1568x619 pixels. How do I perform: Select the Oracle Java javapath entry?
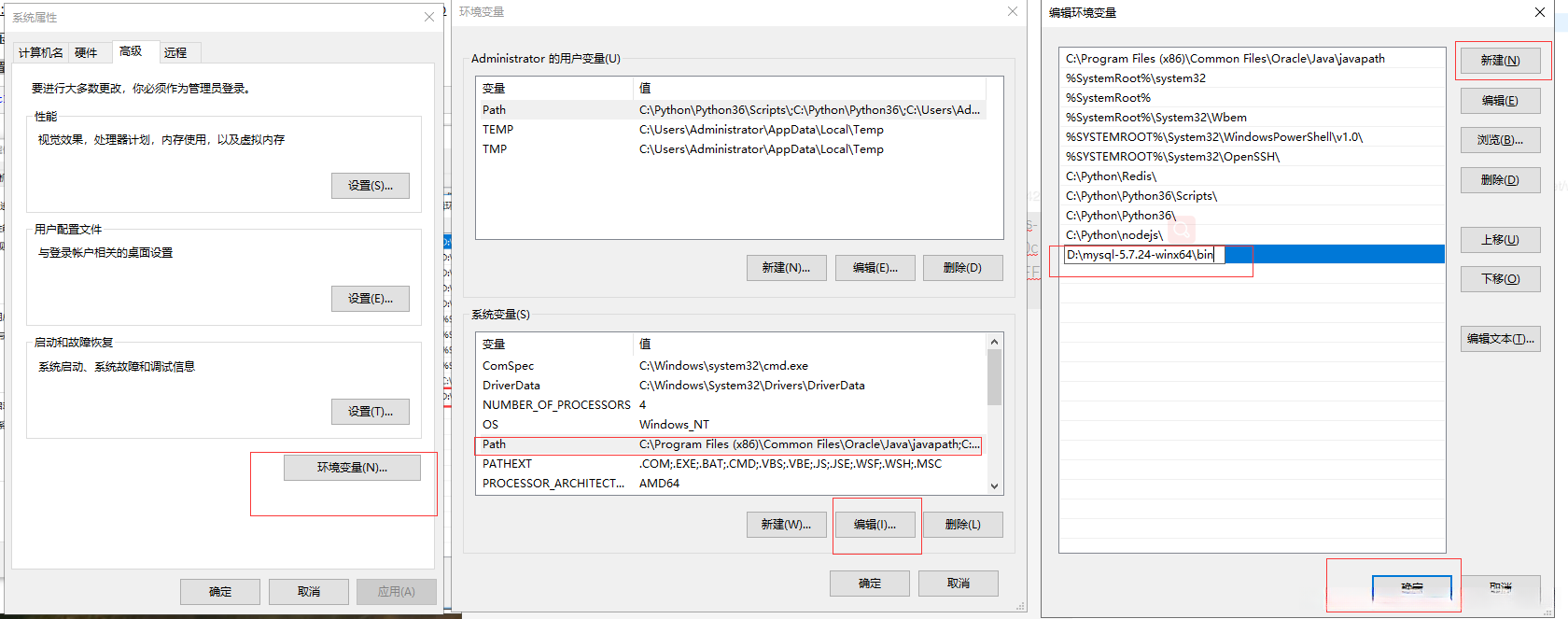[x=1253, y=59]
